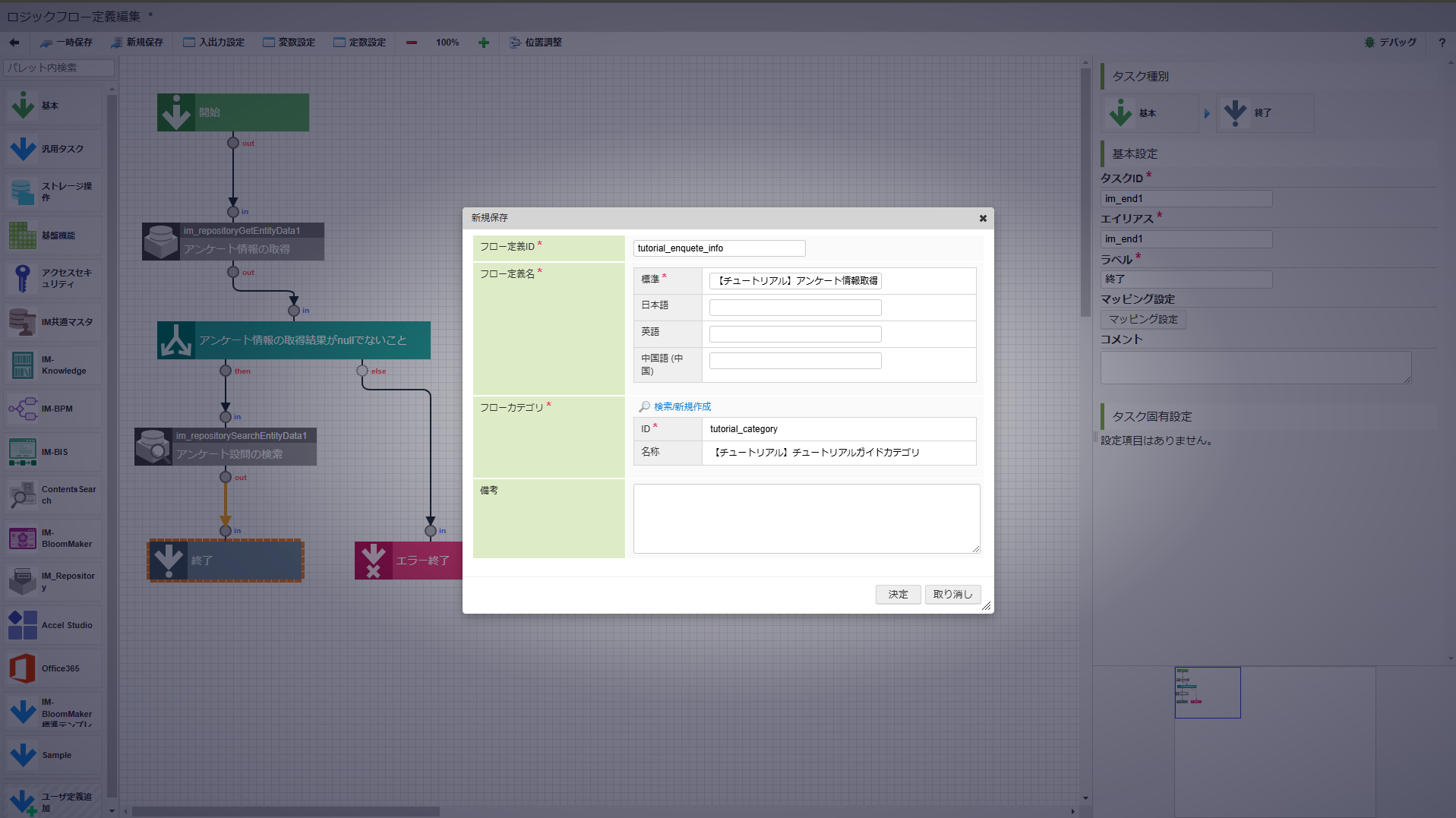Click the red zoom-out minus icon
Viewport: 1456px width, 818px height.
(x=412, y=43)
